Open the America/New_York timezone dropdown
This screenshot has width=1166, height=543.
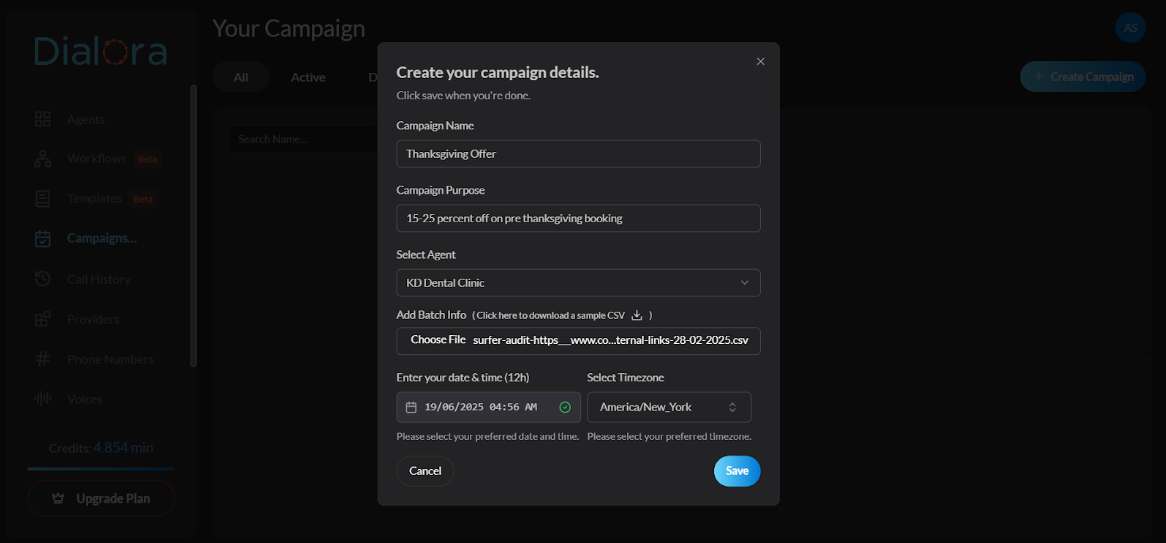669,407
